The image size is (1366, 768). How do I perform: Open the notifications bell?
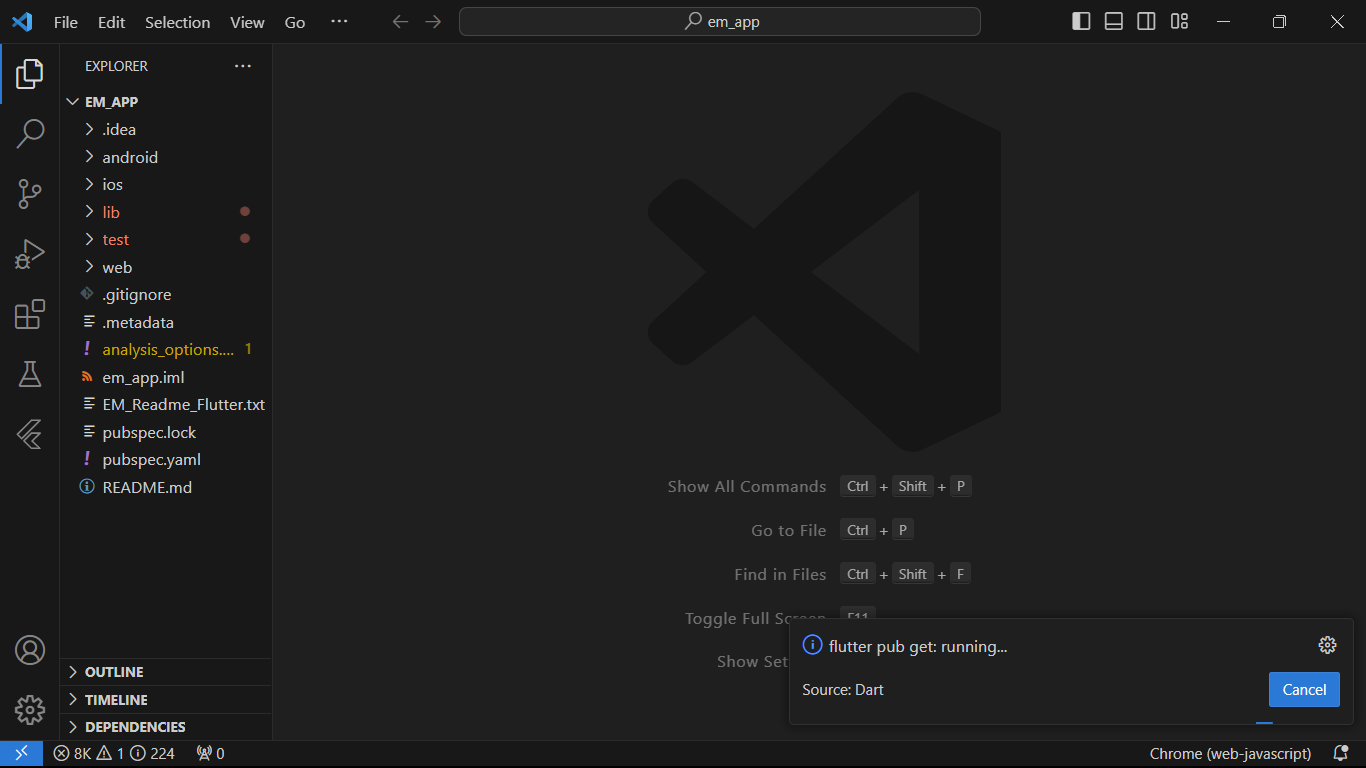1341,753
